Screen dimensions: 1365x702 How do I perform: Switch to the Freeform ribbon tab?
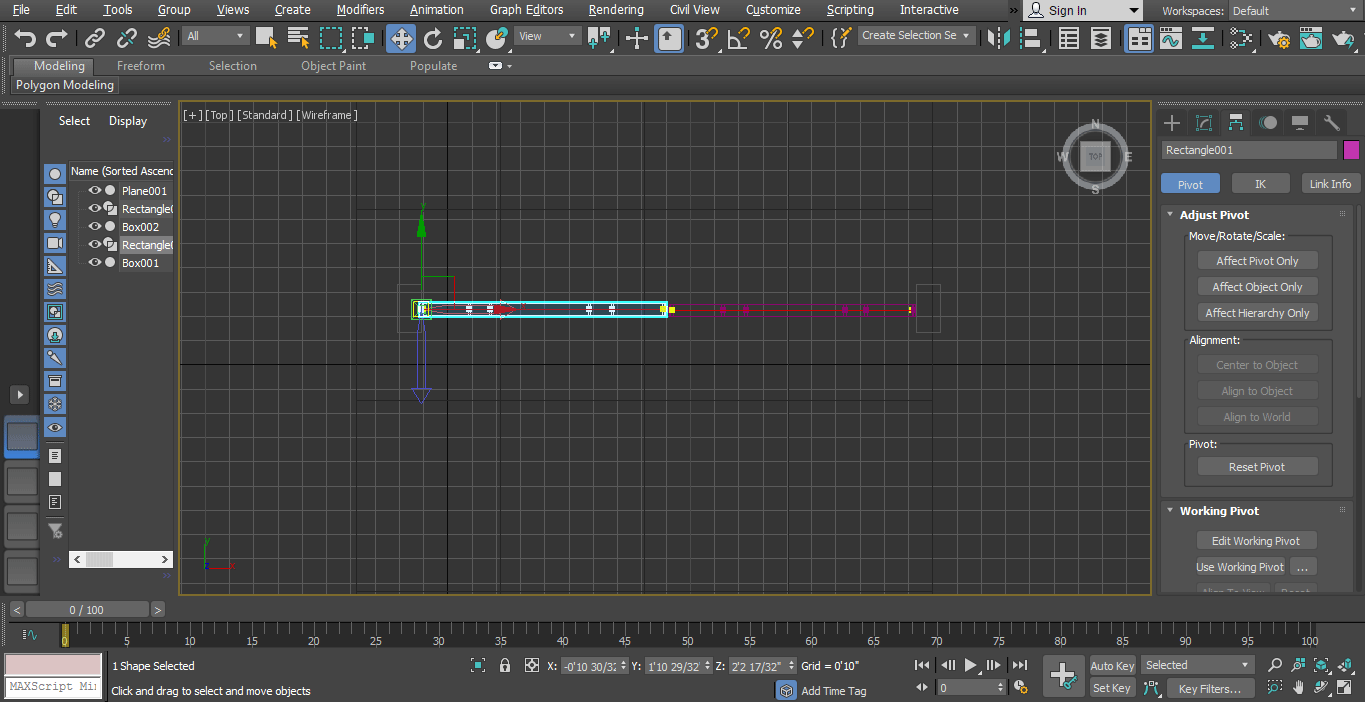141,66
